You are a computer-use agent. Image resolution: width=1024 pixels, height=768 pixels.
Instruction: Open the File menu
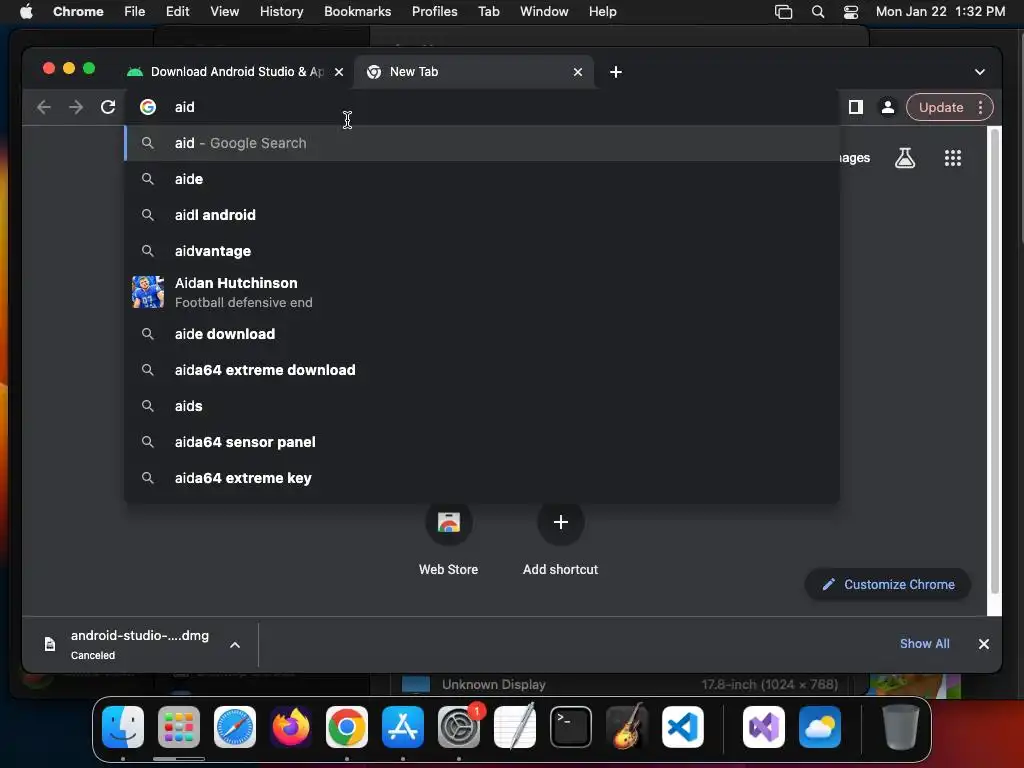point(135,12)
